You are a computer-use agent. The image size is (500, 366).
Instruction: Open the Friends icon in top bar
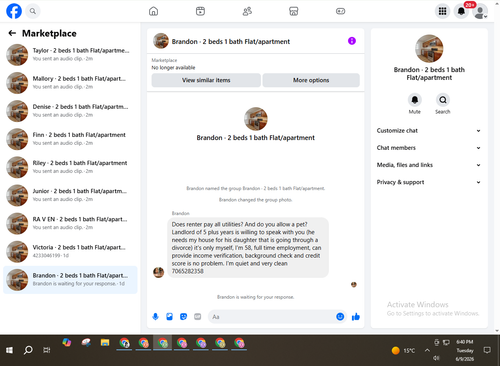pos(247,11)
